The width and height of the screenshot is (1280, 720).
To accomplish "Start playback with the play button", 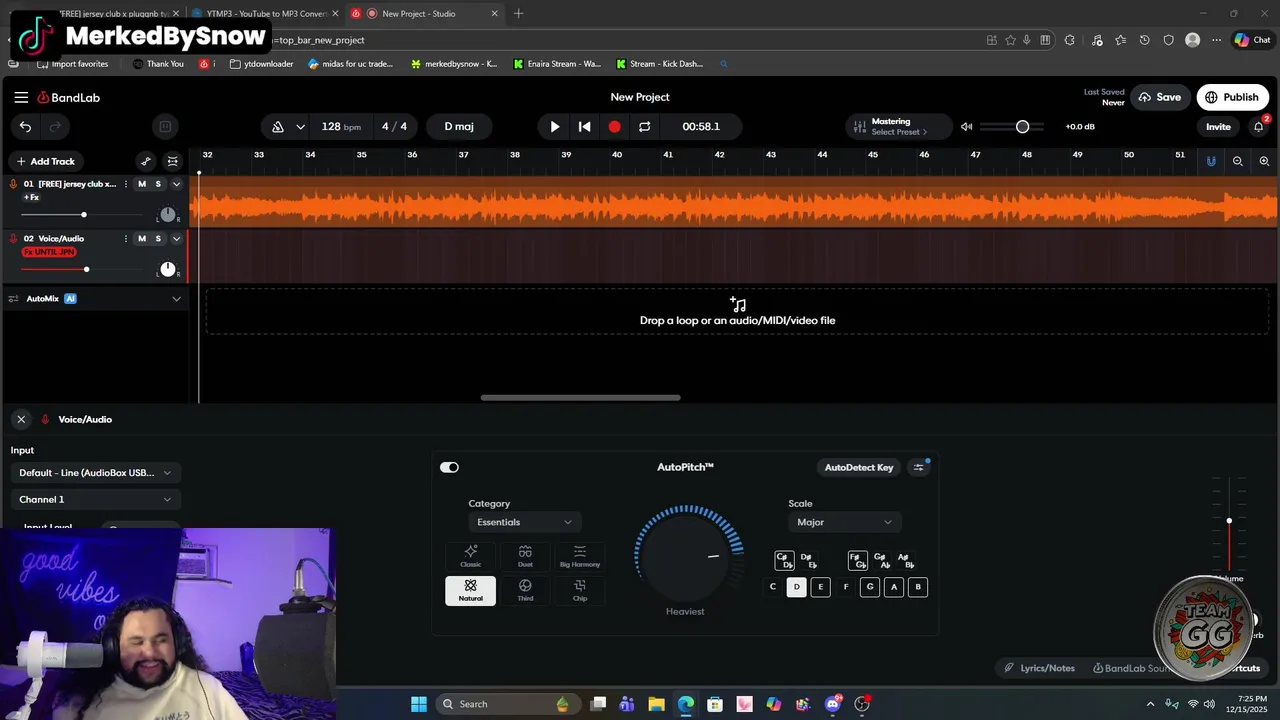I will (555, 127).
